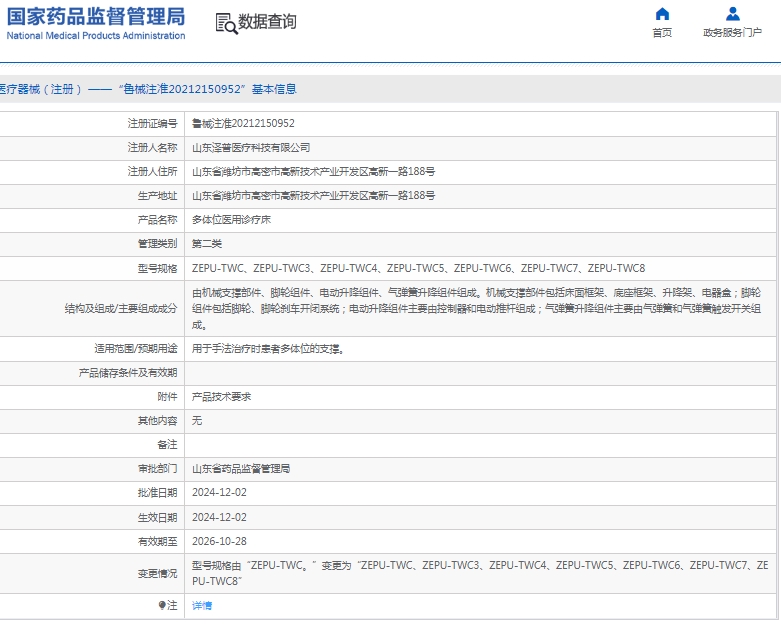Screen dimensions: 781x624
Task: Select the 注册人住所 address value
Action: coord(313,172)
